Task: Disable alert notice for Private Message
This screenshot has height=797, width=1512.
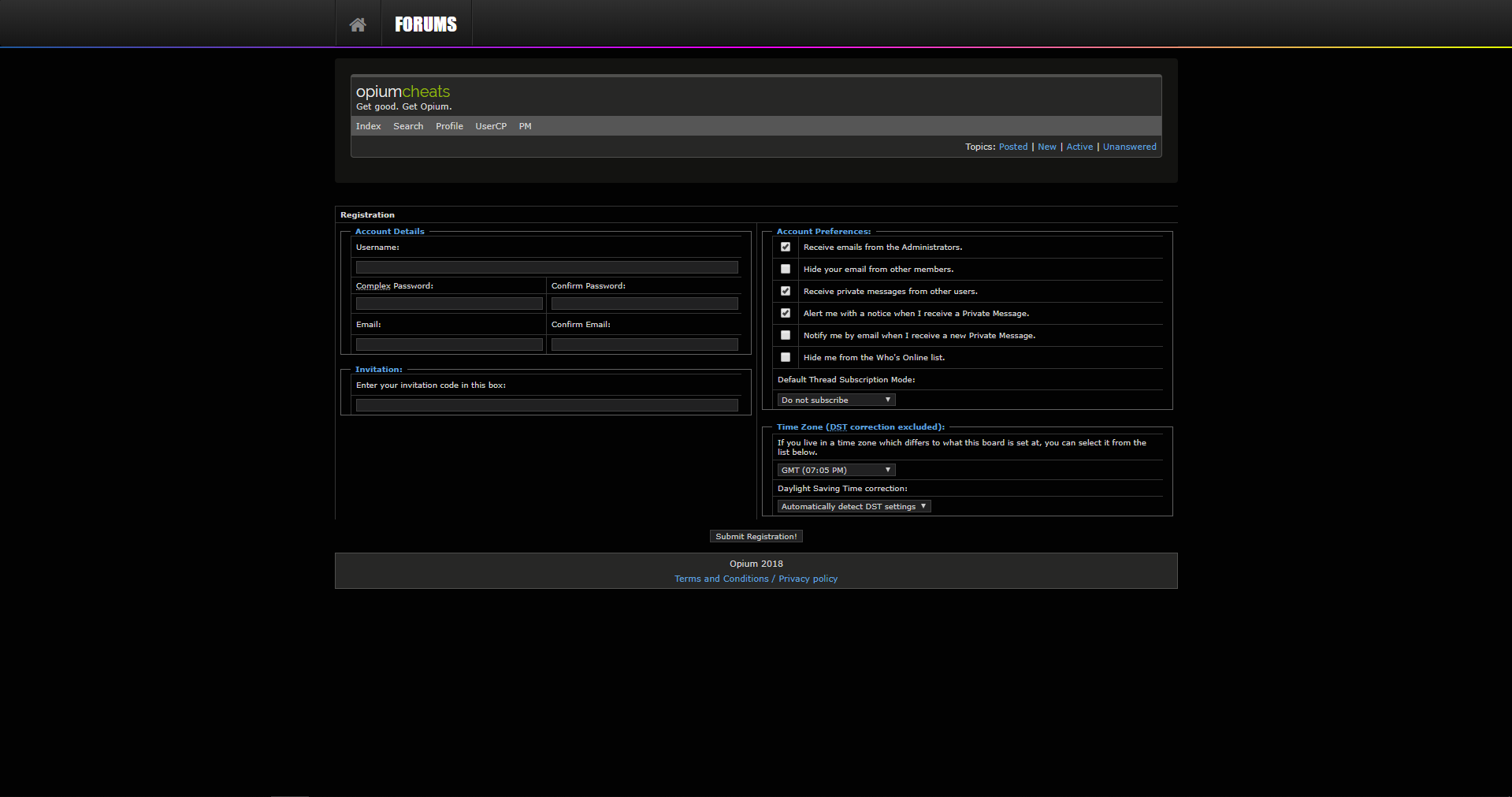Action: tap(786, 313)
